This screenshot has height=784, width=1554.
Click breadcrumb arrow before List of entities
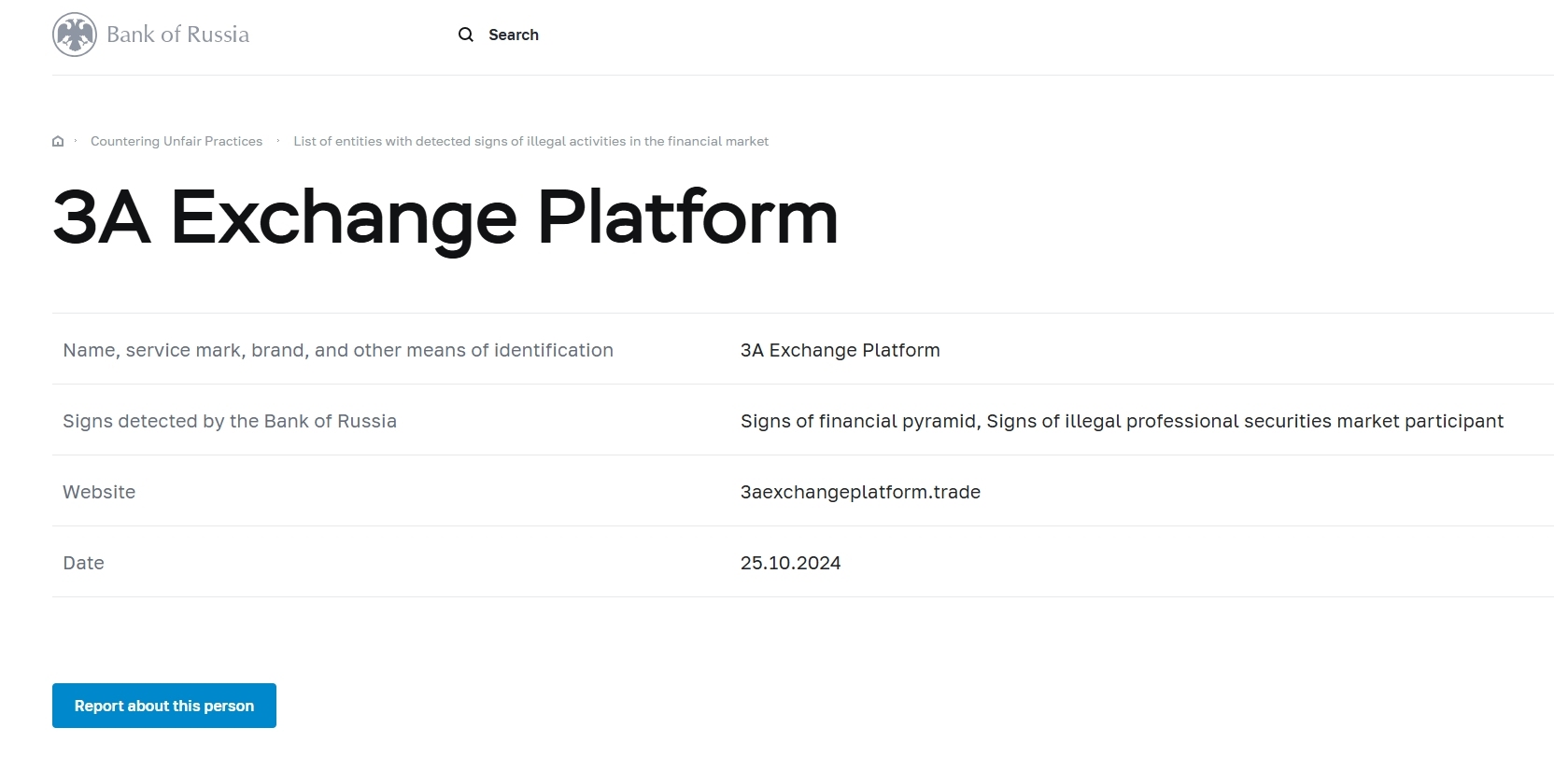[x=278, y=141]
